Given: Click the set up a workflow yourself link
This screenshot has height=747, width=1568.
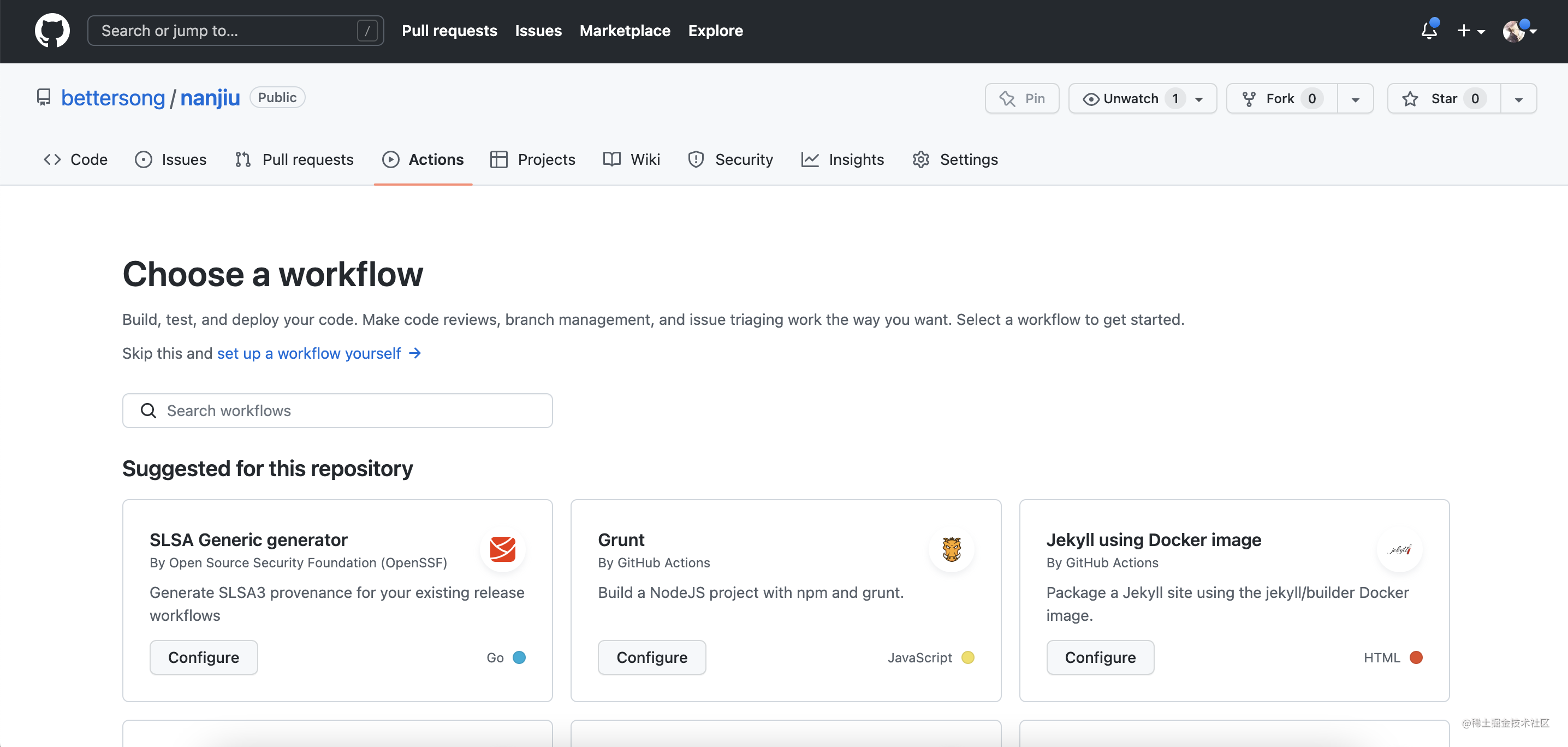Looking at the screenshot, I should coord(309,352).
